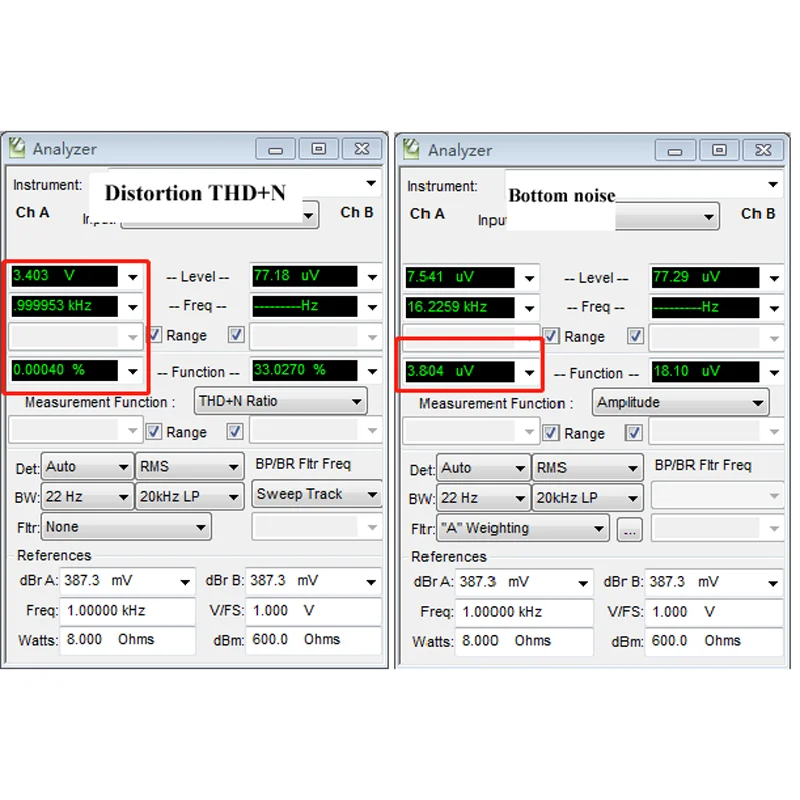Toggle left window Ch A upper Range checkbox
800x800 pixels.
tap(154, 335)
